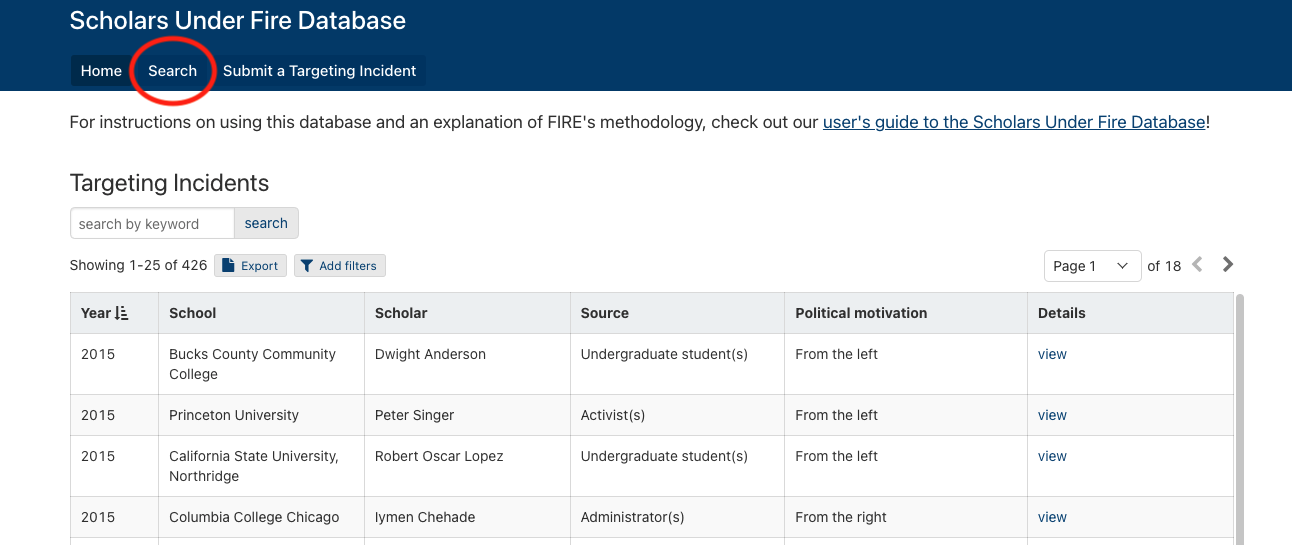
Task: Click the Scholars Under Fire Database title
Action: tap(237, 20)
